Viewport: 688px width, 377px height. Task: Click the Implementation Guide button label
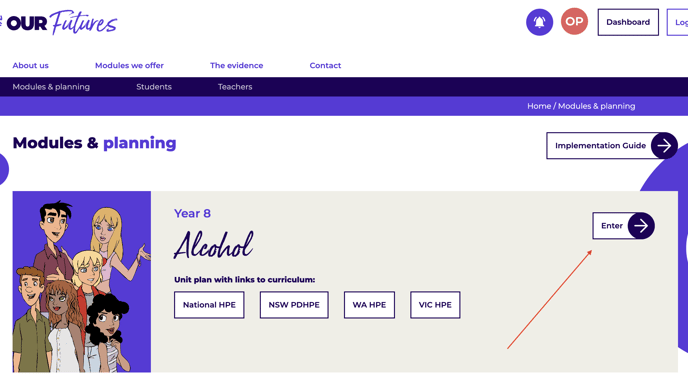600,145
